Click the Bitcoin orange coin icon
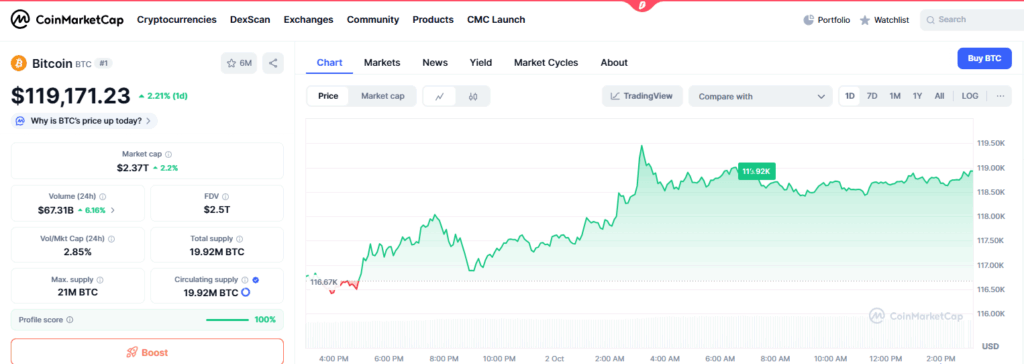 point(18,63)
